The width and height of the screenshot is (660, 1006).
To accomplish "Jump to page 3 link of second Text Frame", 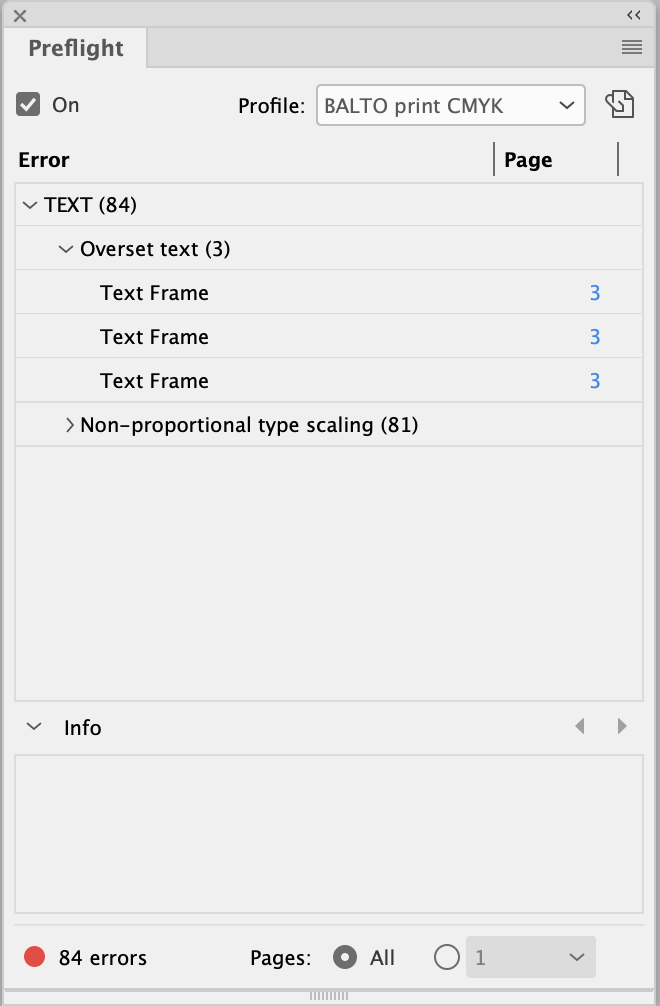I will [x=594, y=337].
